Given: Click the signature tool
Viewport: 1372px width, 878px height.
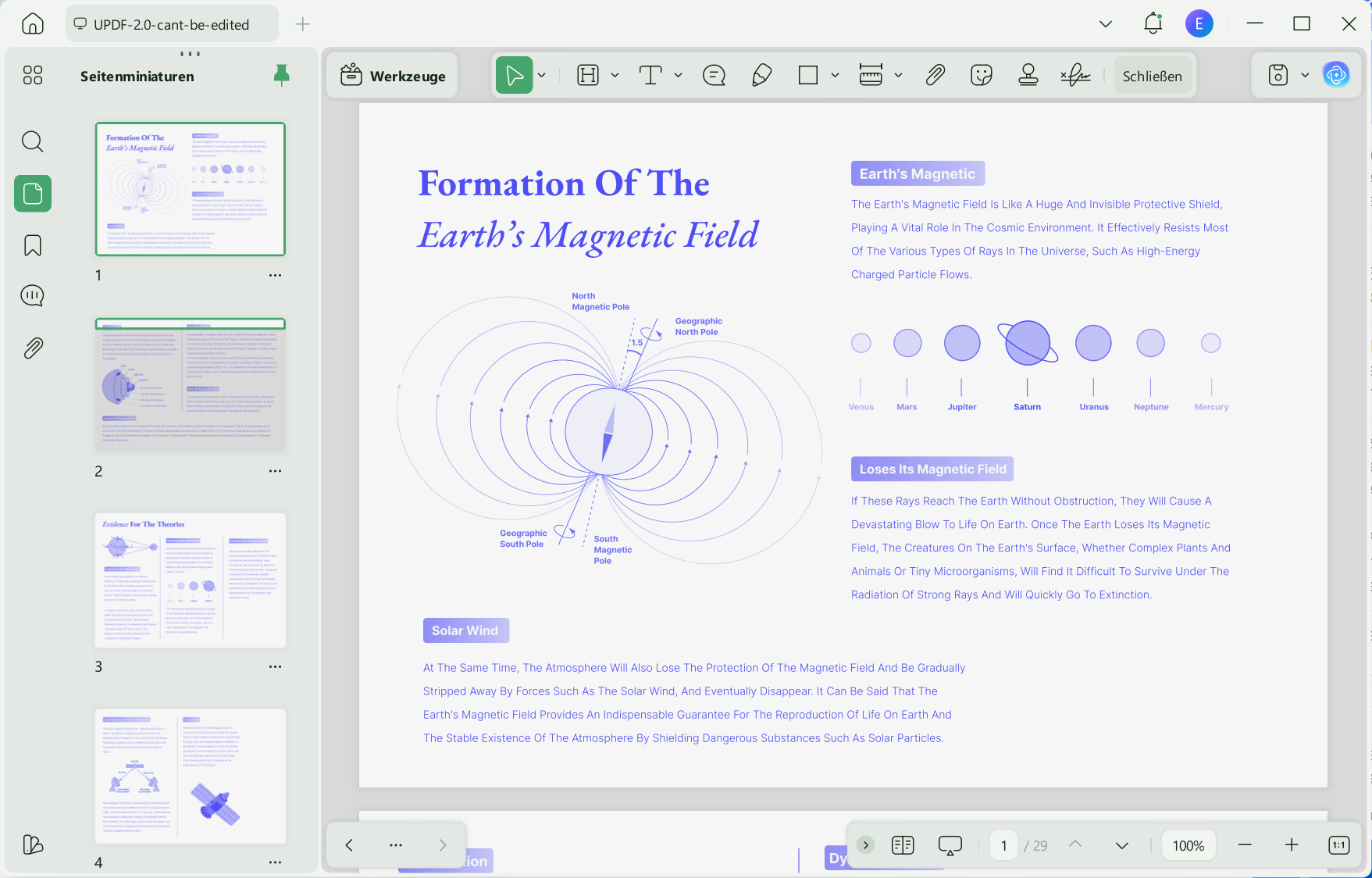Looking at the screenshot, I should click(x=1076, y=75).
